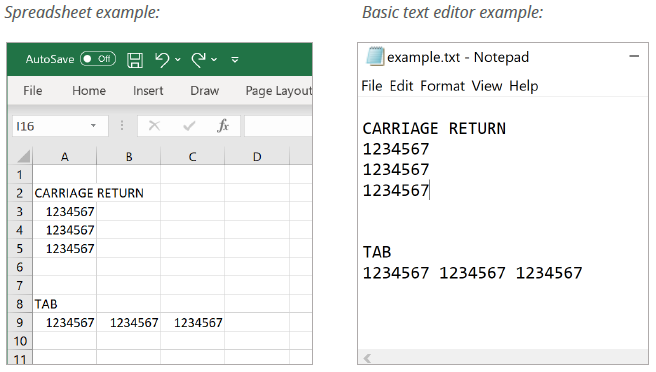Expand the Name Box dropdown arrow
The width and height of the screenshot is (656, 372).
[x=93, y=126]
